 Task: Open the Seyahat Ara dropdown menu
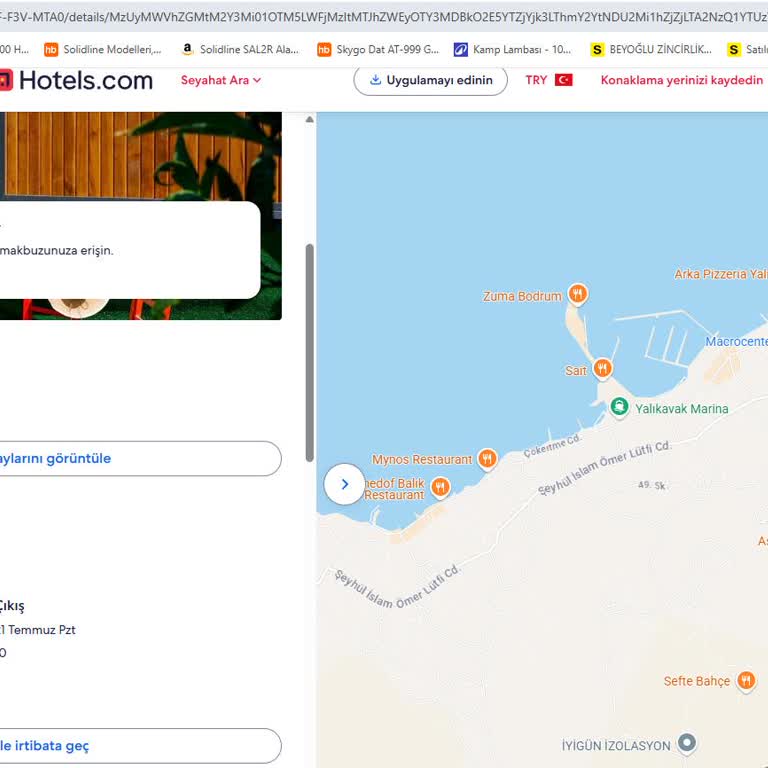(221, 80)
